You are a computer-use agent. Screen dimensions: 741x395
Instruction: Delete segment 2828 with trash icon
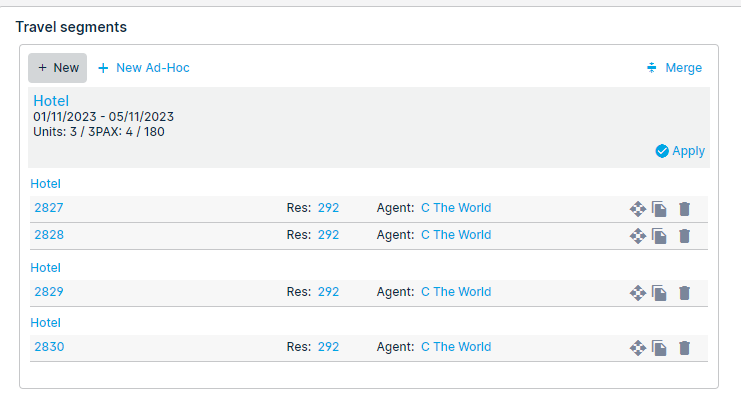click(684, 236)
